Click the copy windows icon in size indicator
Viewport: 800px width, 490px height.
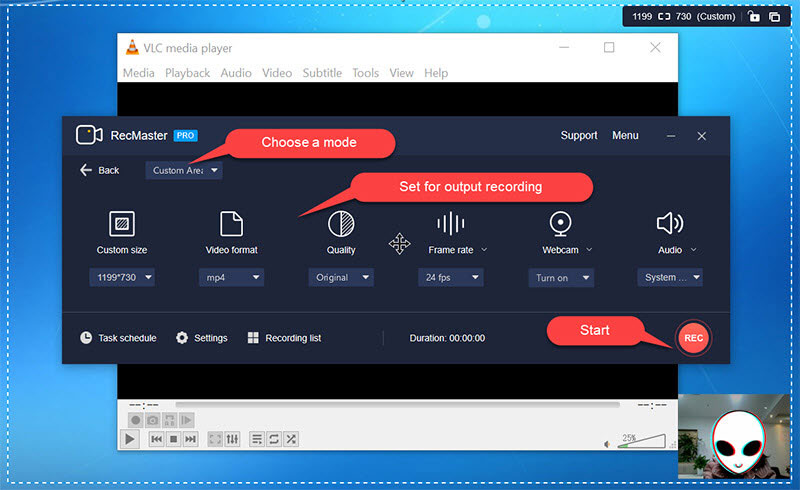click(774, 17)
